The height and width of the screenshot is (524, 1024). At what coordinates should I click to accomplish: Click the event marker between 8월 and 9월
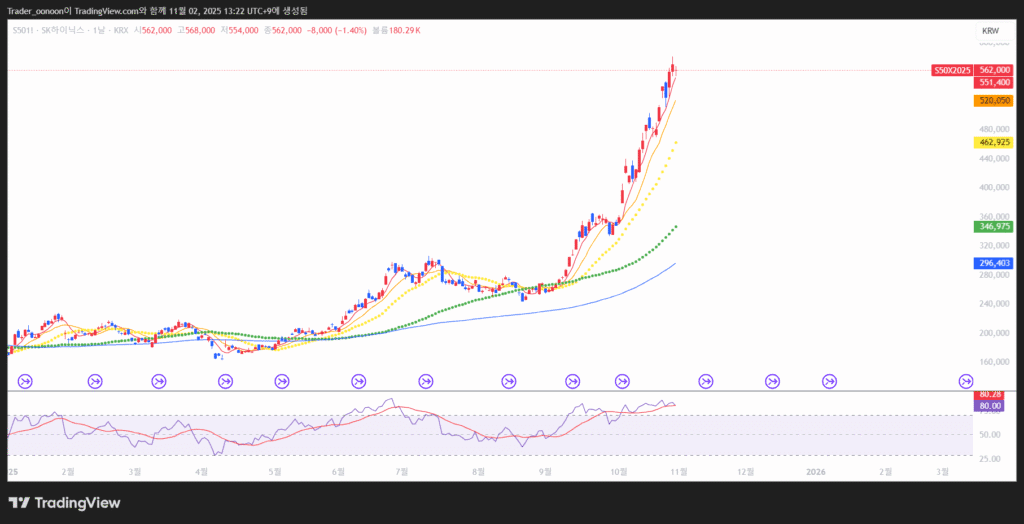(x=509, y=380)
